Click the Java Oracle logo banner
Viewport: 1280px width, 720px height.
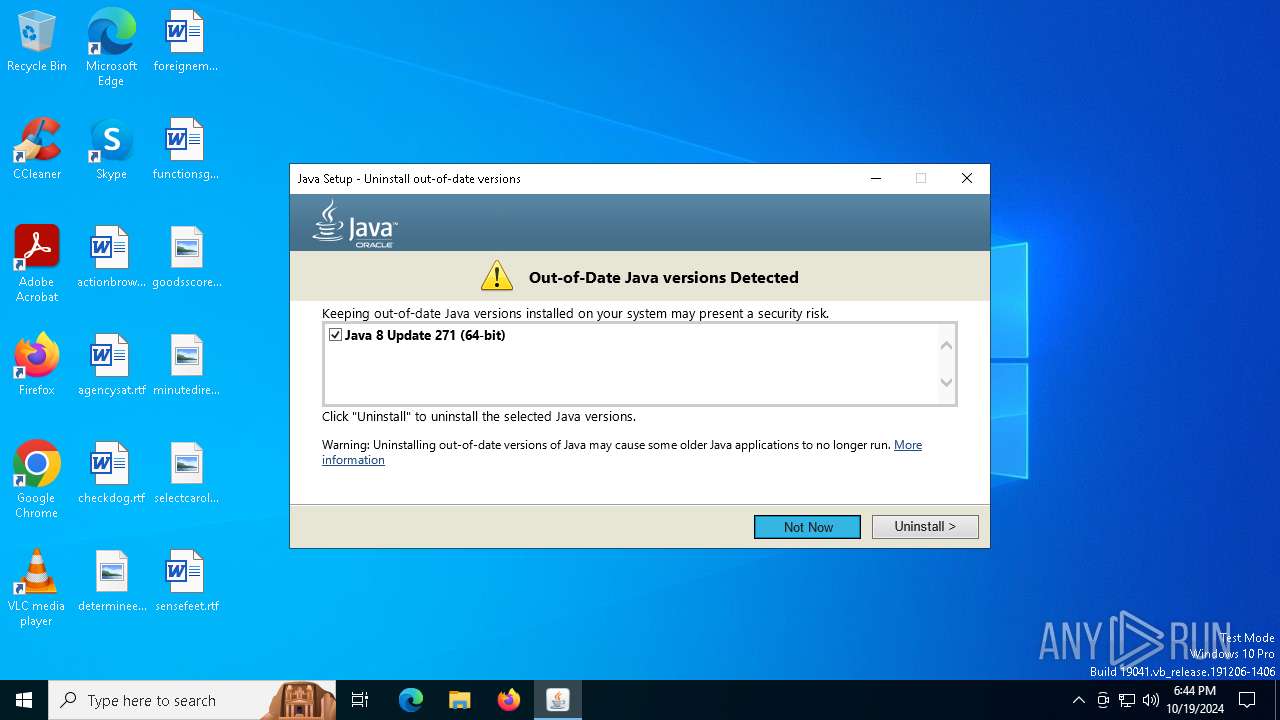(x=355, y=223)
